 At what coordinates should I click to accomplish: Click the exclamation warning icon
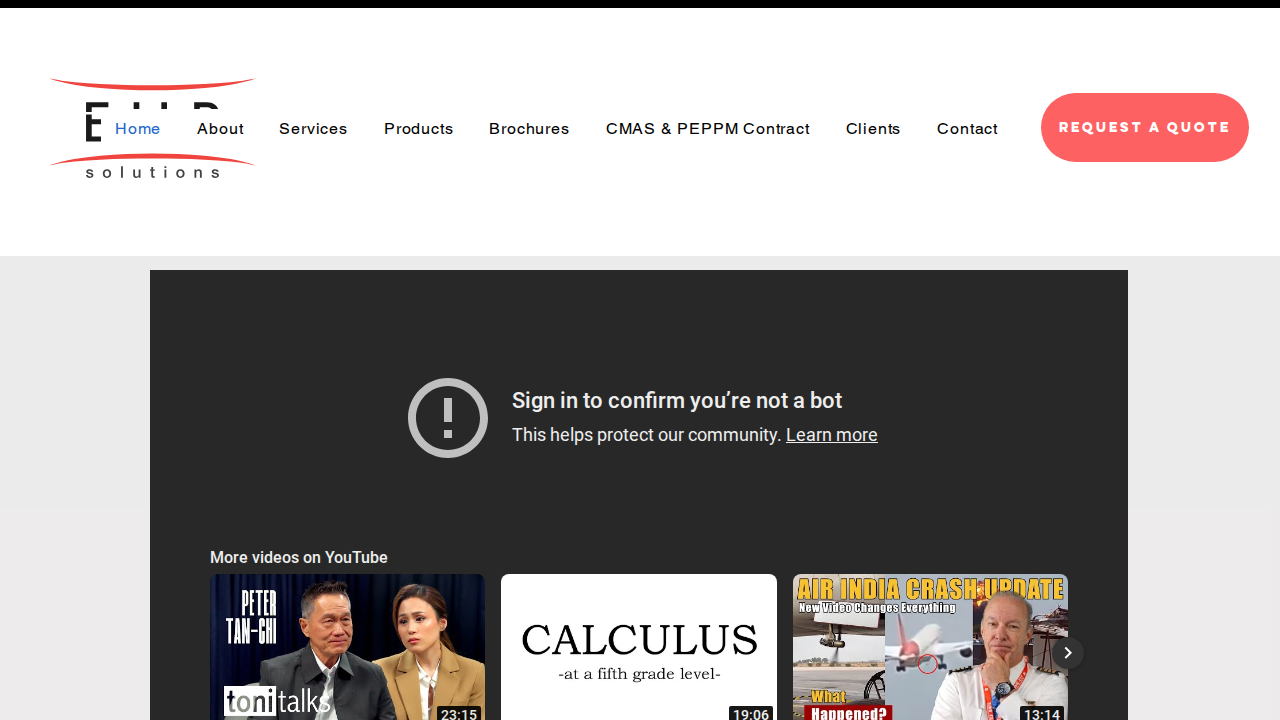click(448, 418)
